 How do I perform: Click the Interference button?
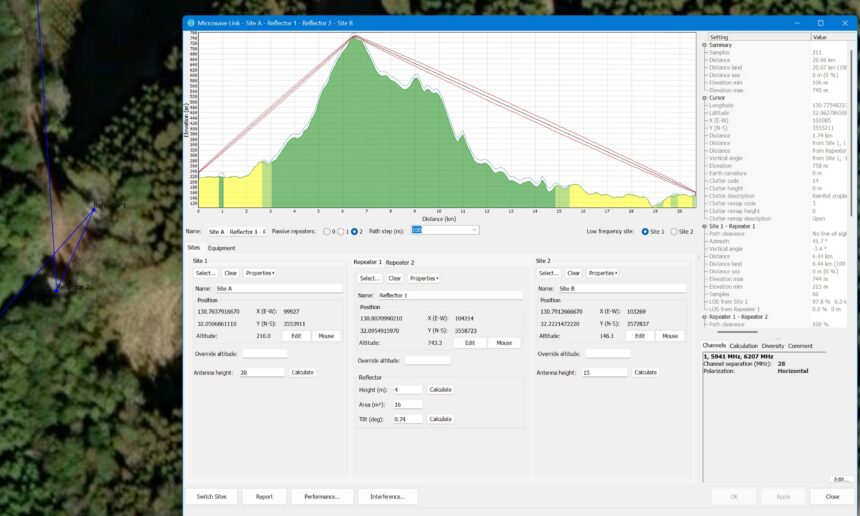(x=387, y=496)
